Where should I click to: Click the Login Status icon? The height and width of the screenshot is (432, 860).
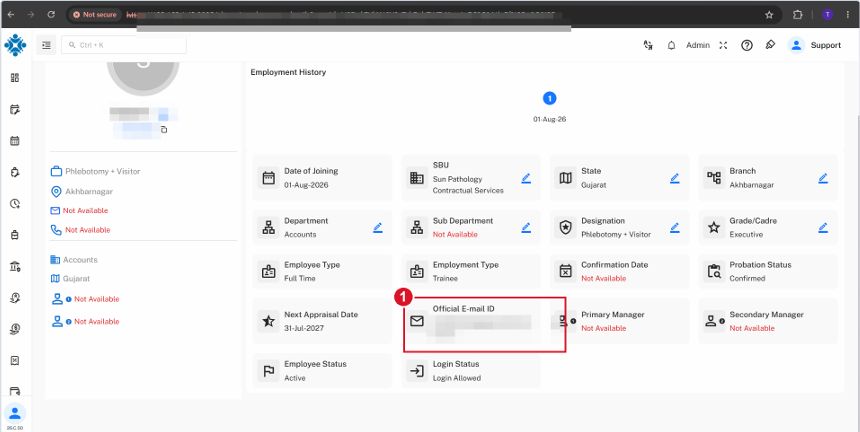417,371
